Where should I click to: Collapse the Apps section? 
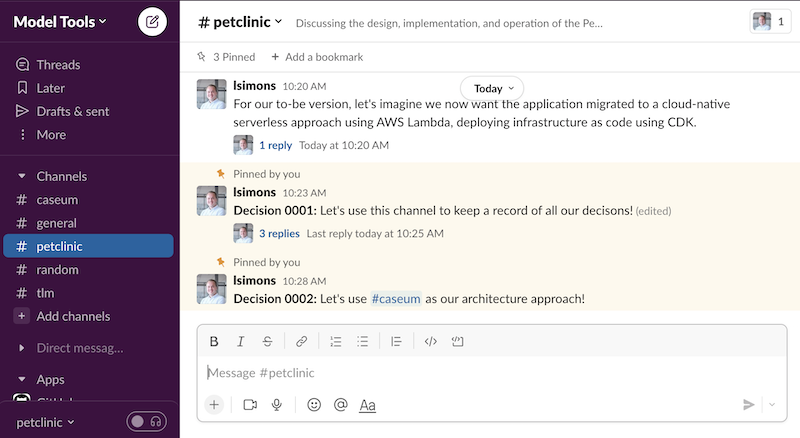(x=21, y=379)
